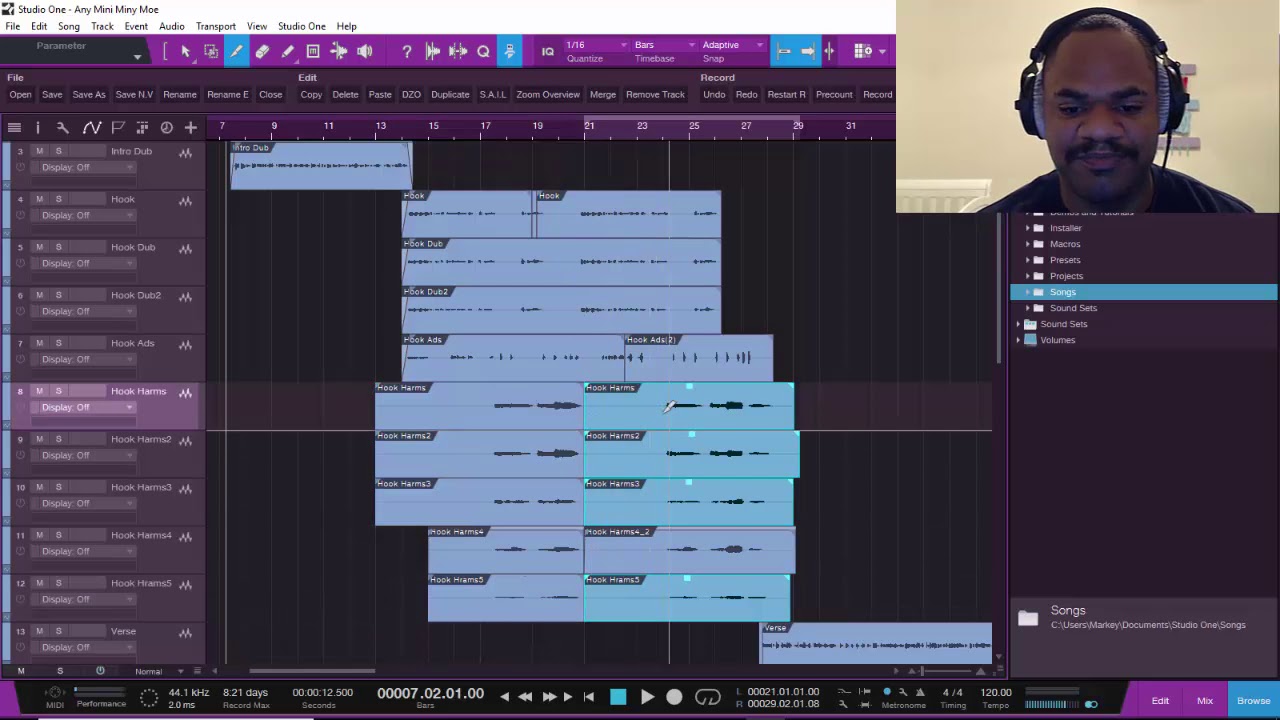Image resolution: width=1280 pixels, height=720 pixels.
Task: Open the Audio menu
Action: pos(171,26)
